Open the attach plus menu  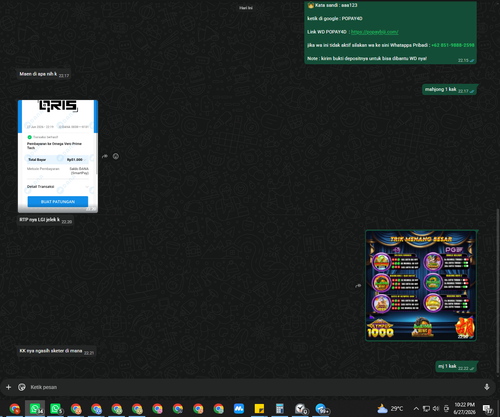click(x=9, y=387)
